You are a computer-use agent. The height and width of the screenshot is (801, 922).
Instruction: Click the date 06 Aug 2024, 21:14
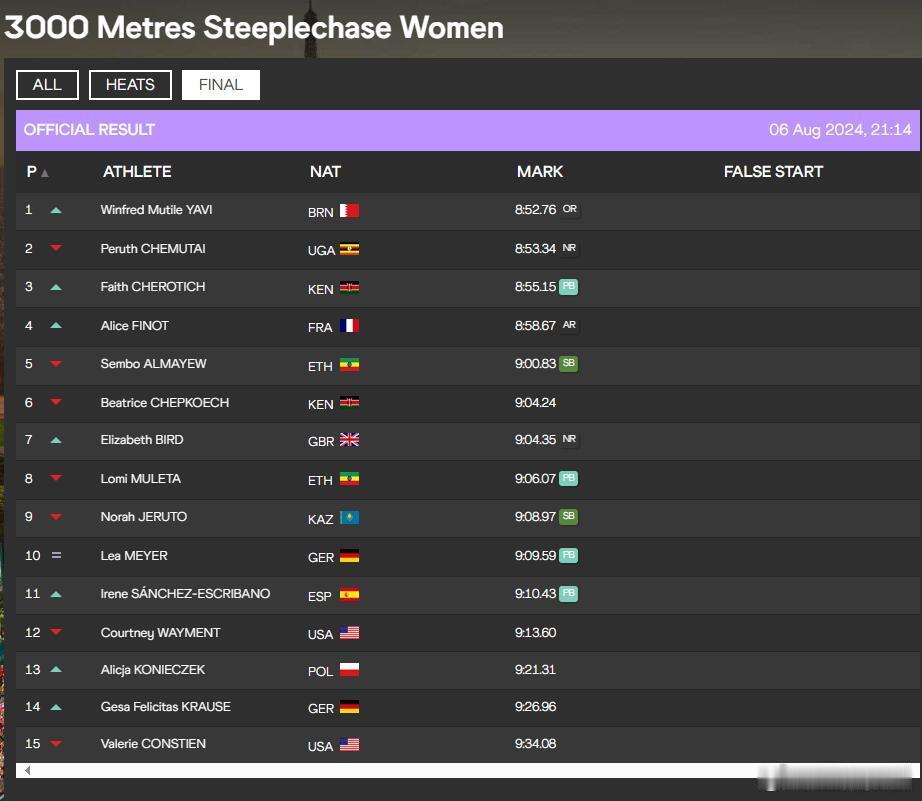840,129
